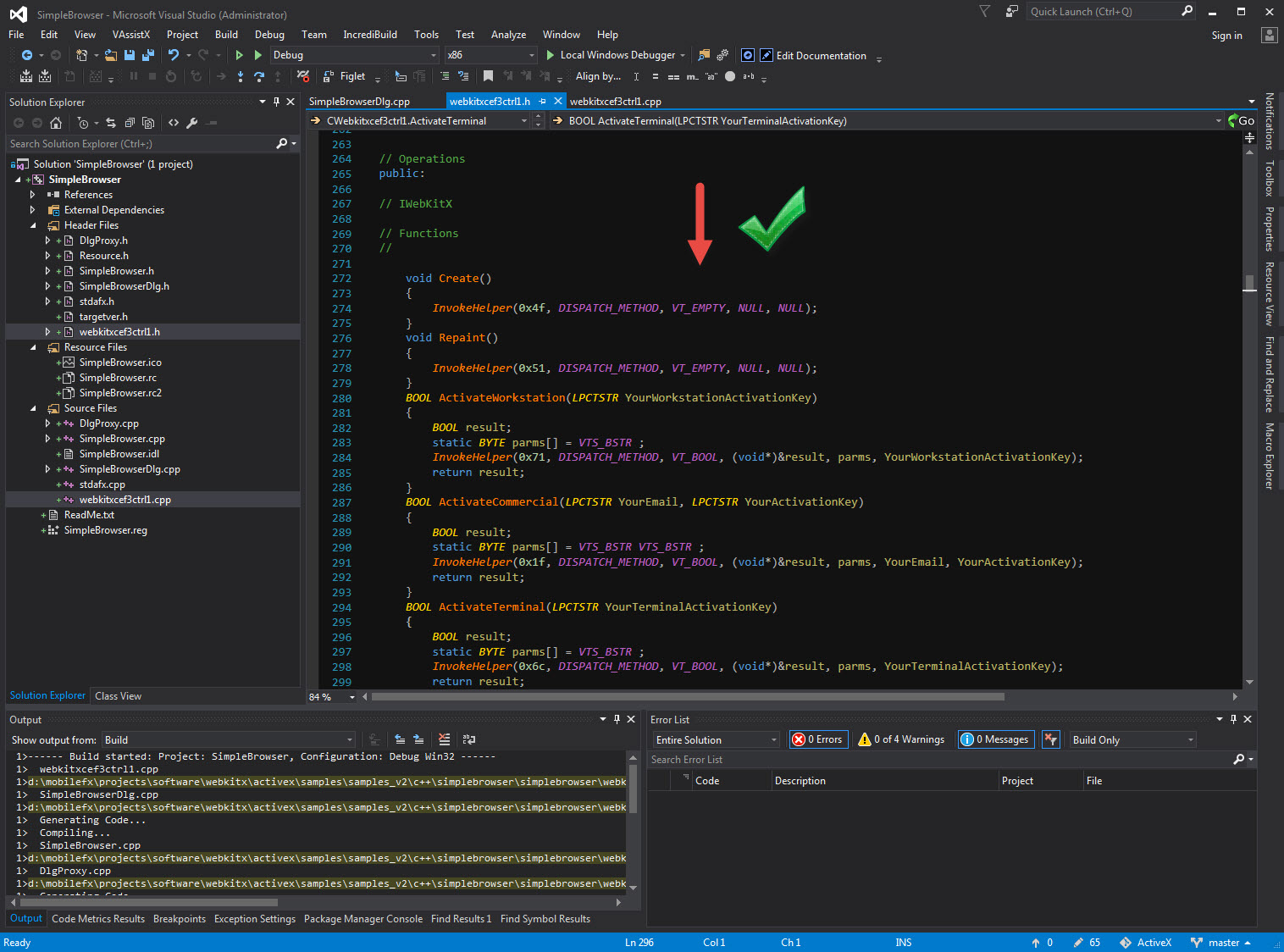Click the Bookmark toolbar icon
Image resolution: width=1284 pixels, height=952 pixels.
488,76
